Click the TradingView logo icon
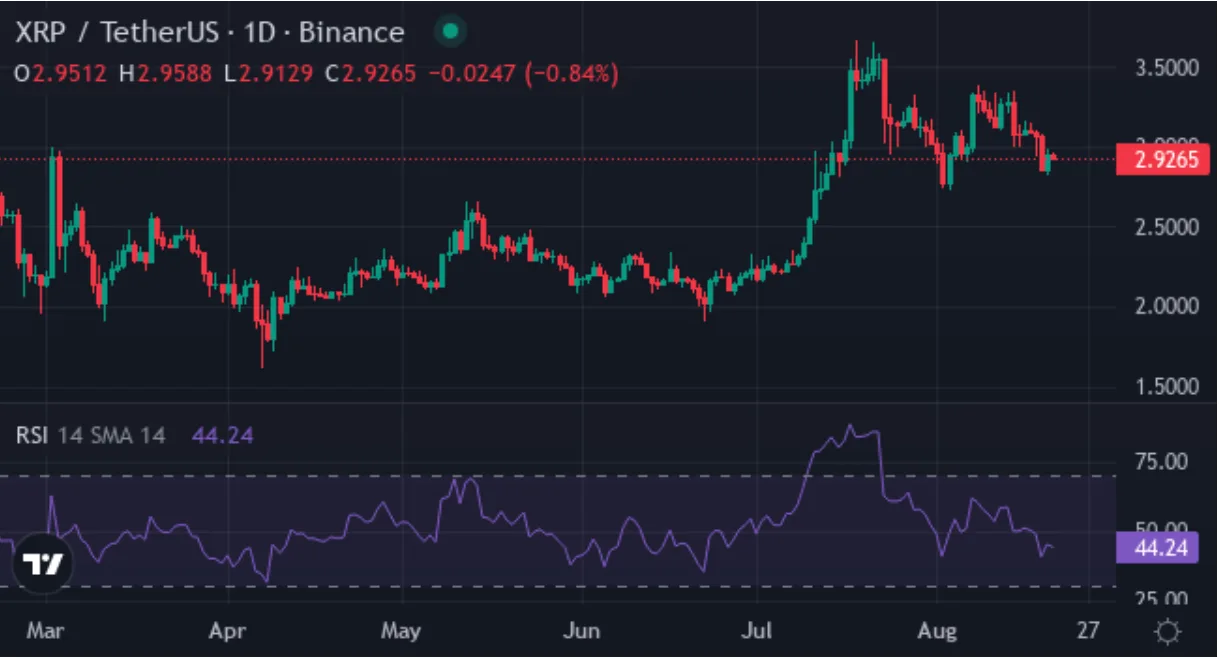This screenshot has height=659, width=1219. (x=44, y=565)
